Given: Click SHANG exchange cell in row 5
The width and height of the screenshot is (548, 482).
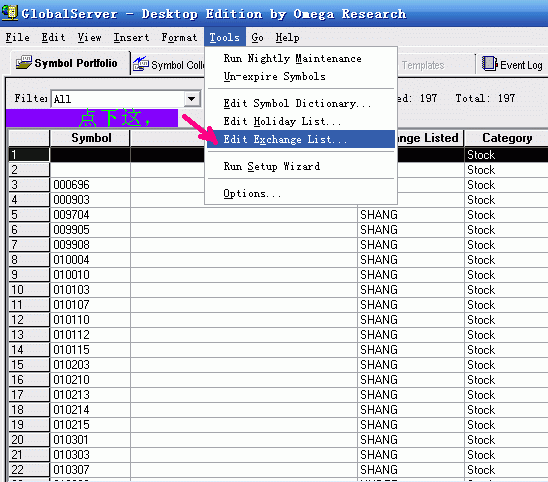Looking at the screenshot, I should click(x=411, y=215).
